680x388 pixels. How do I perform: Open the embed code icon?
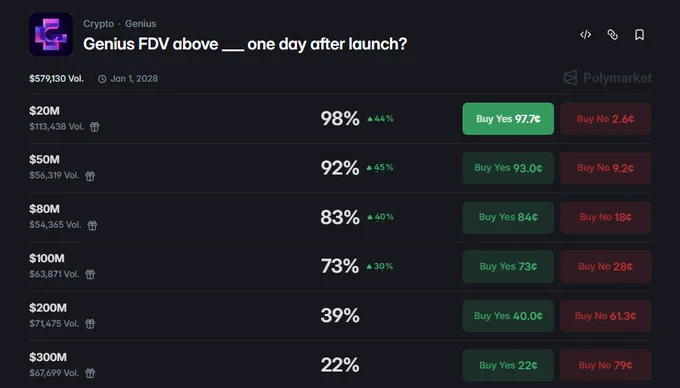(x=585, y=35)
